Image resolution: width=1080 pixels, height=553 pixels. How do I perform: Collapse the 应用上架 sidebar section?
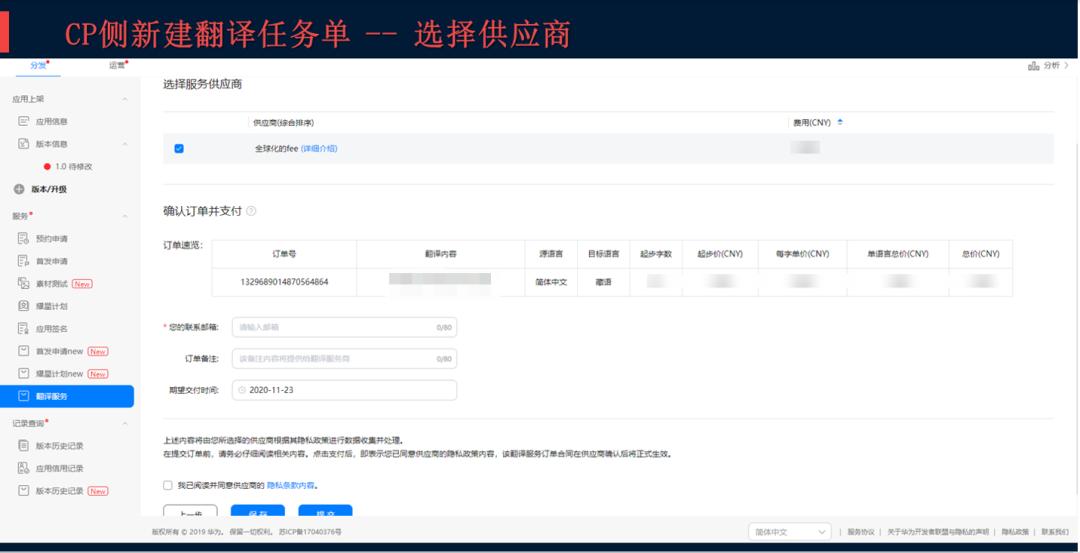(x=125, y=99)
